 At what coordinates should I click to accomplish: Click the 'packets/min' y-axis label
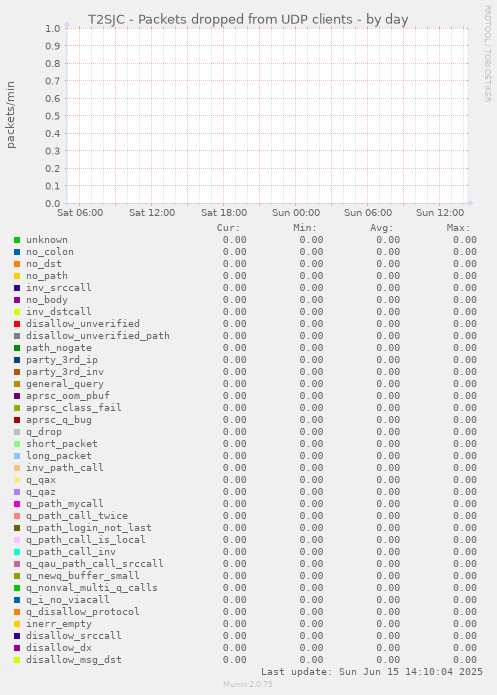pos(11,115)
